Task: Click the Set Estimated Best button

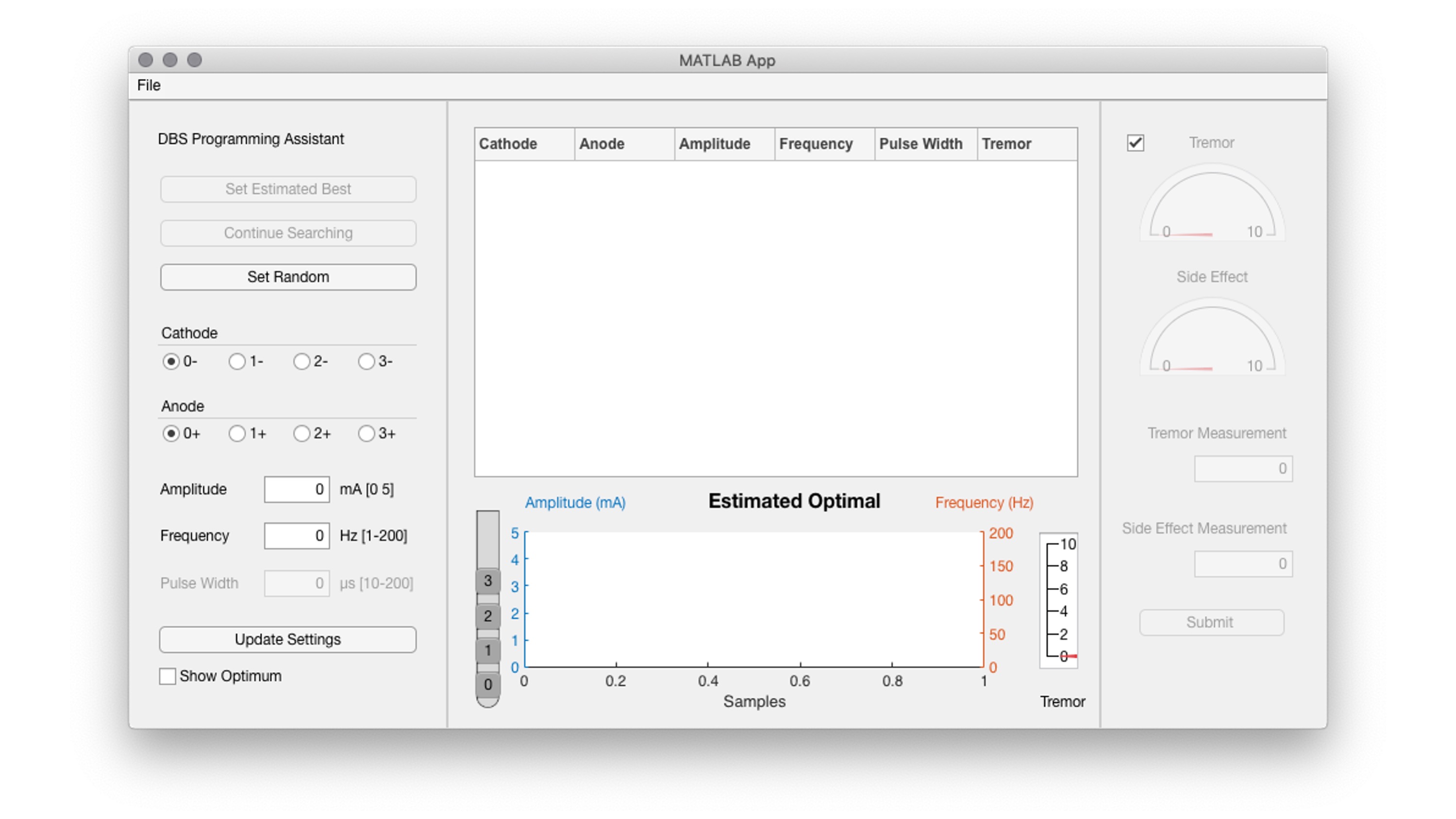Action: pos(288,189)
